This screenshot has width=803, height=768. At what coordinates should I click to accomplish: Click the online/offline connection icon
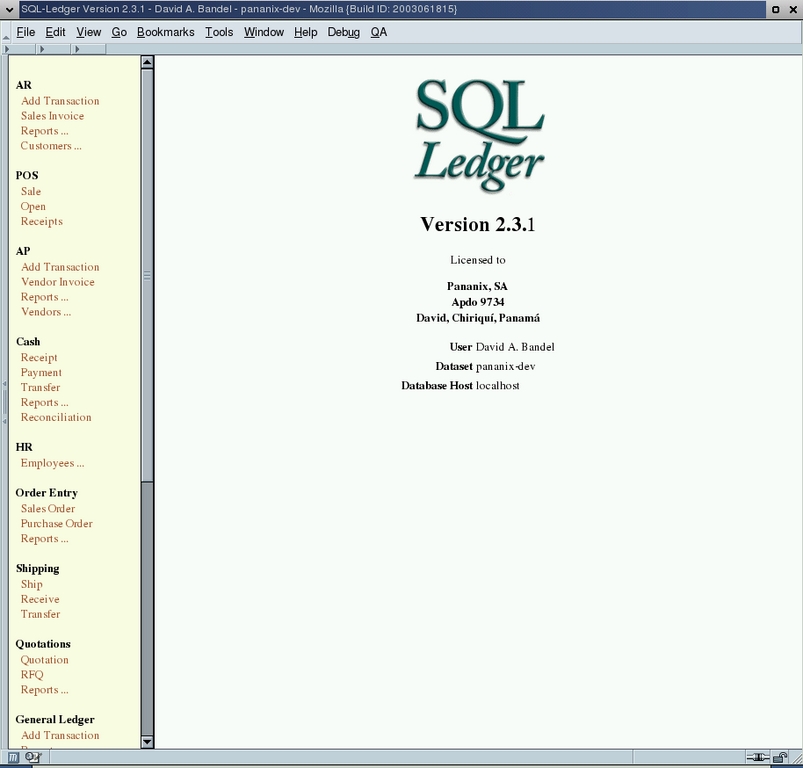coord(758,758)
